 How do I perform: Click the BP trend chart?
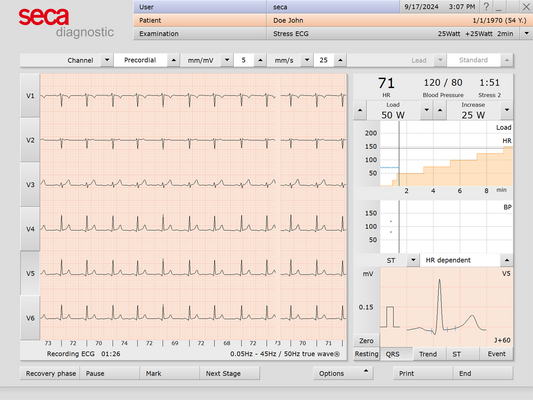pyautogui.click(x=446, y=226)
